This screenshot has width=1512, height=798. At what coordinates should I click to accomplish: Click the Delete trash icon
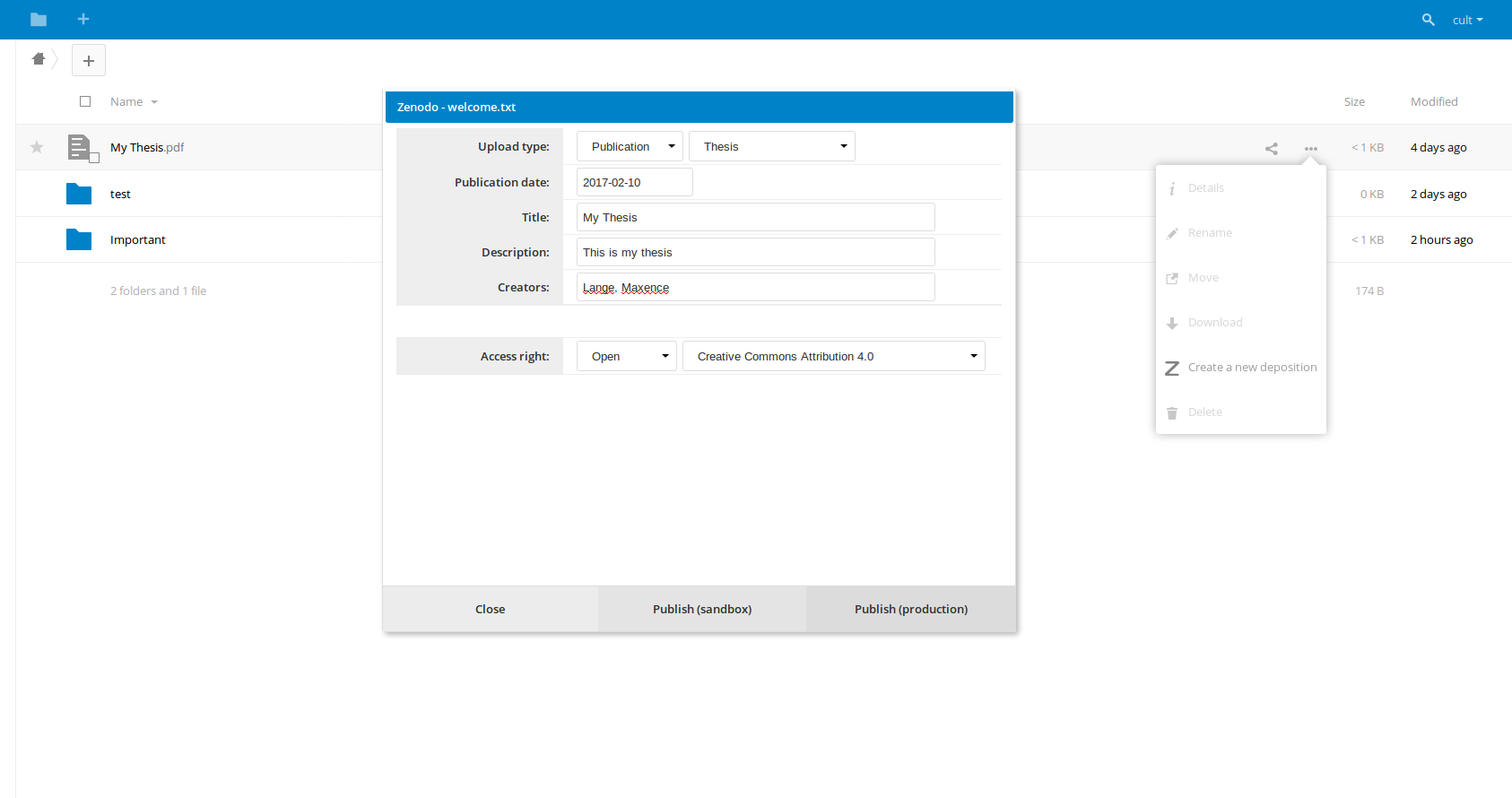click(1172, 412)
